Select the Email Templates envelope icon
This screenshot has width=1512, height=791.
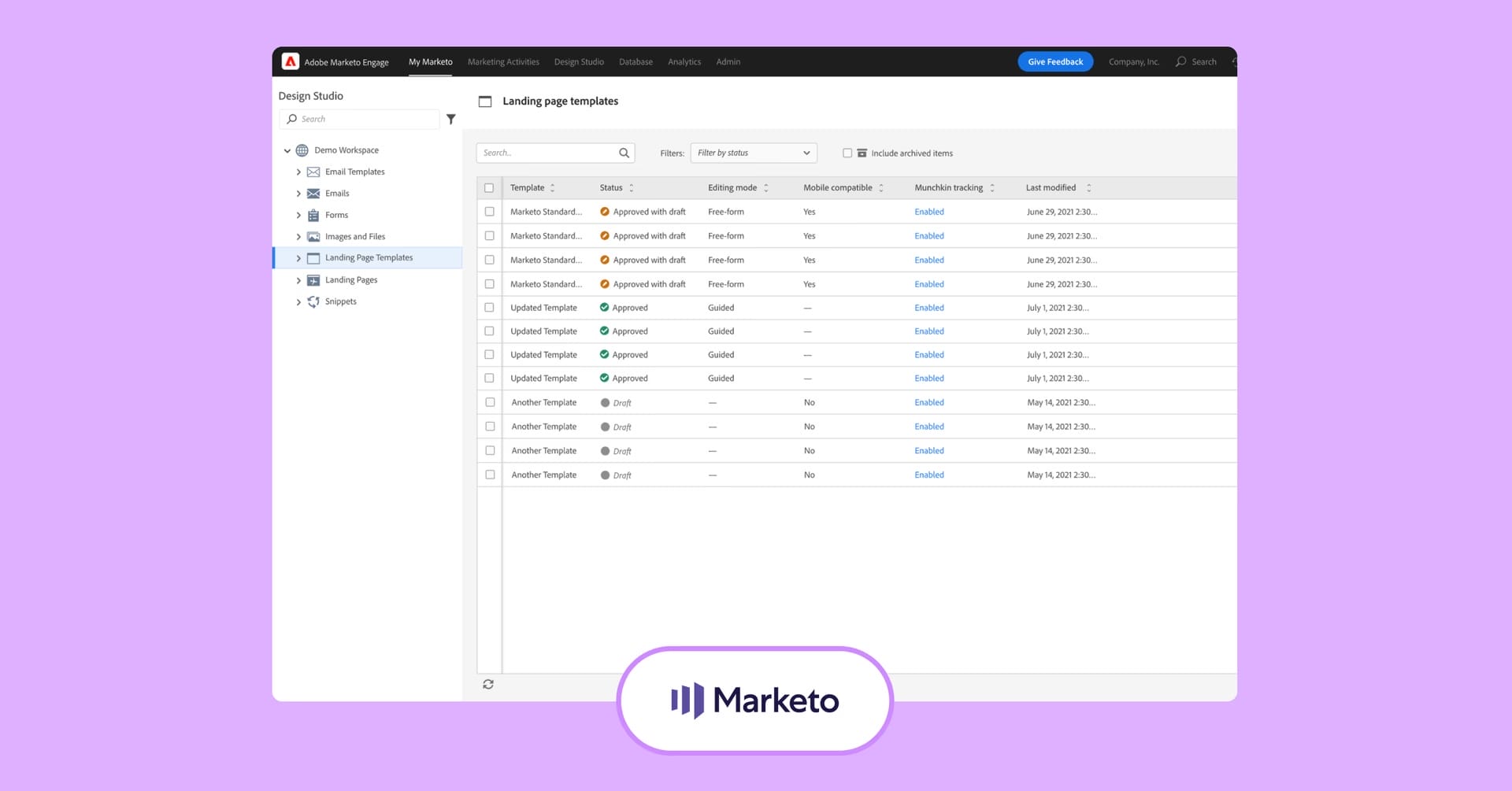click(x=313, y=172)
